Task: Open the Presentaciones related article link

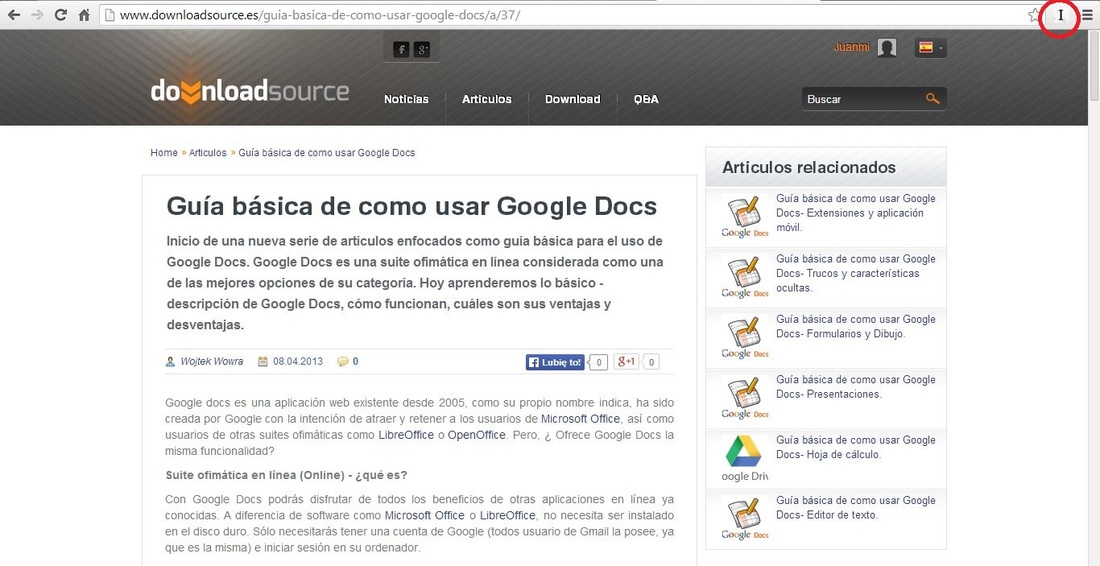Action: point(856,386)
